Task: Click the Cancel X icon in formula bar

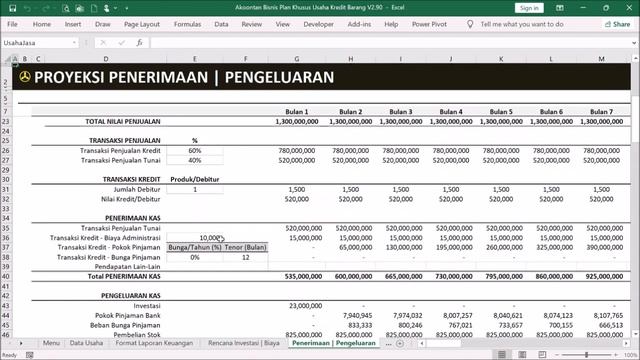Action: pos(103,42)
